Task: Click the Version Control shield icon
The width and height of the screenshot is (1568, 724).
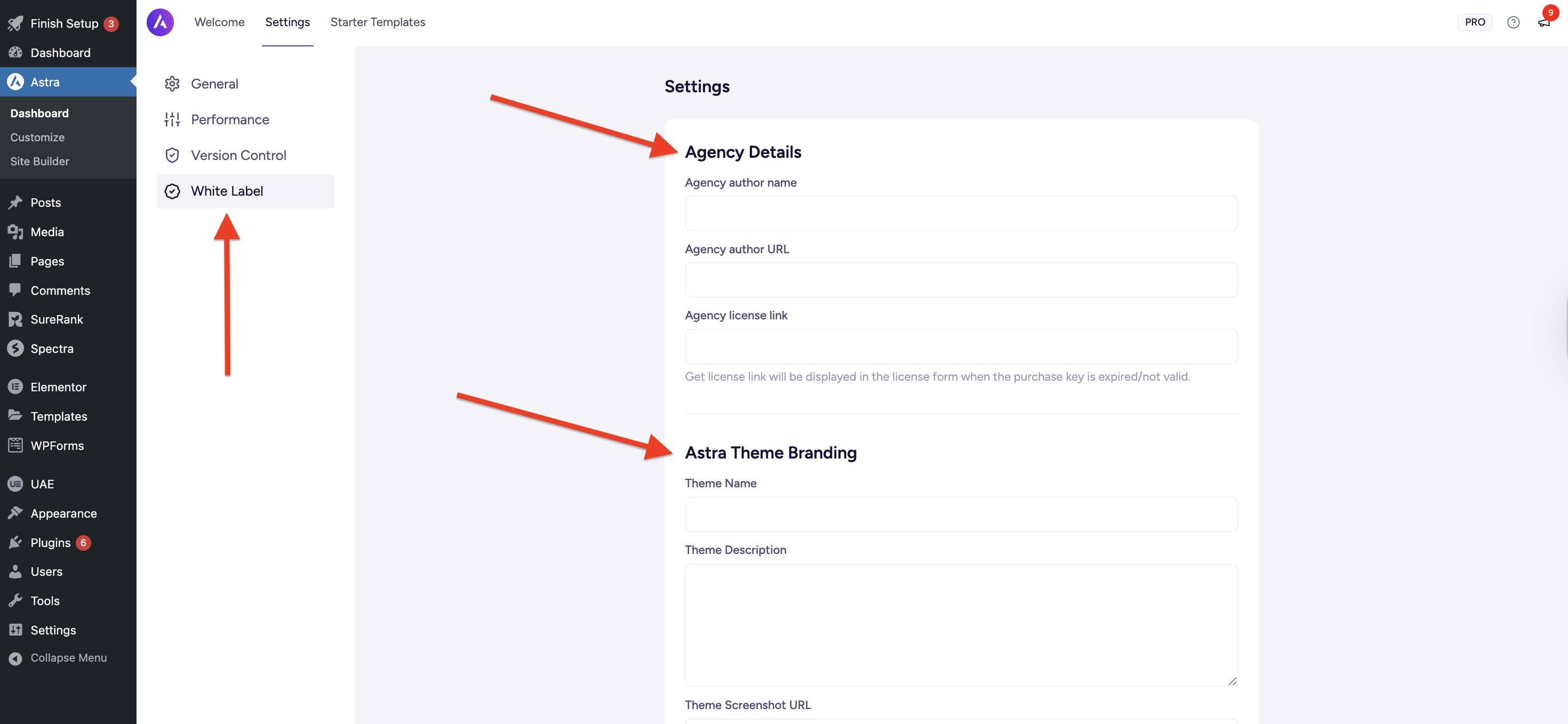Action: tap(172, 155)
